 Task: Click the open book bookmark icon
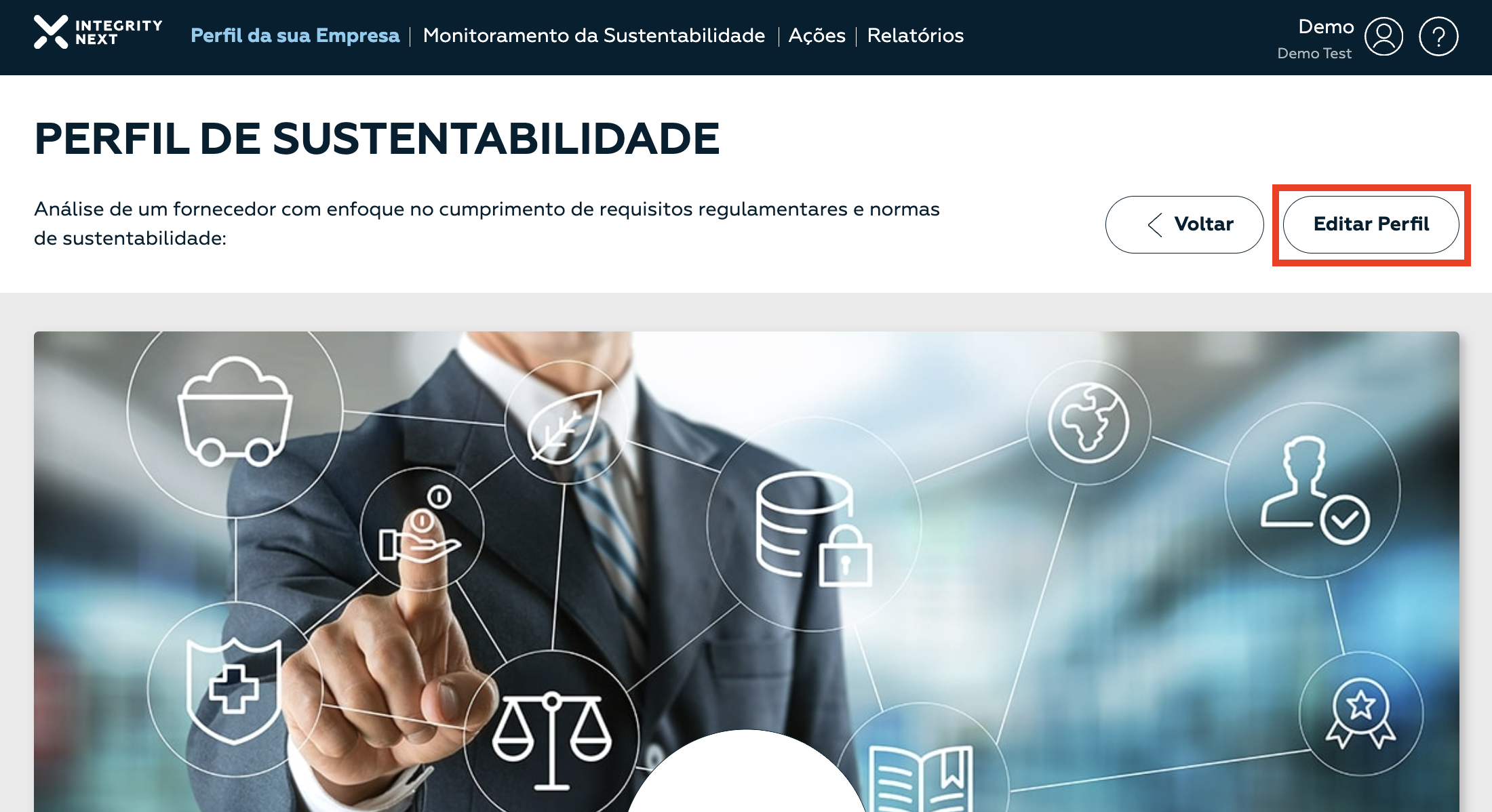point(922,779)
